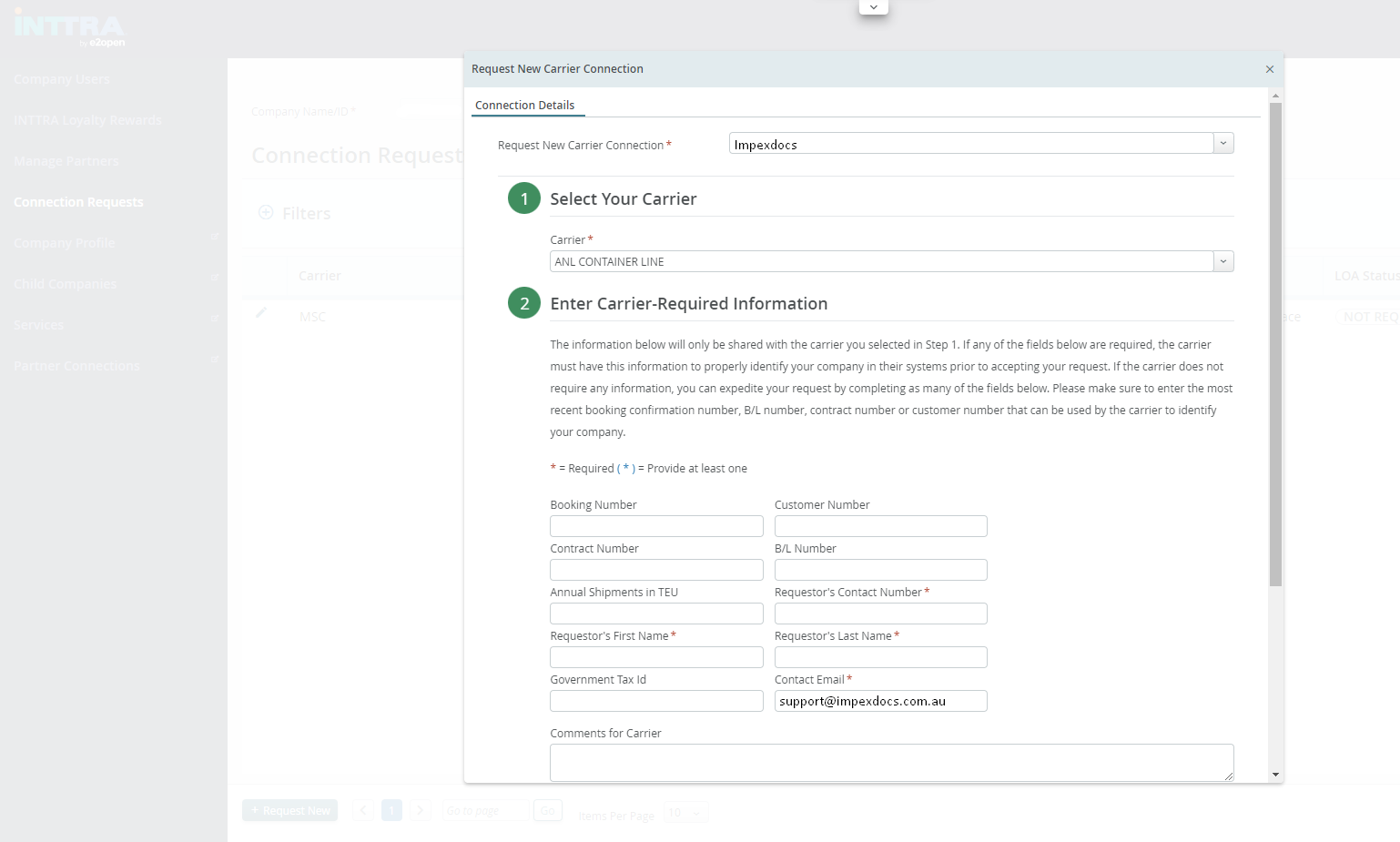Open the Connection Details tab
Image resolution: width=1400 pixels, height=842 pixels.
pyautogui.click(x=525, y=105)
